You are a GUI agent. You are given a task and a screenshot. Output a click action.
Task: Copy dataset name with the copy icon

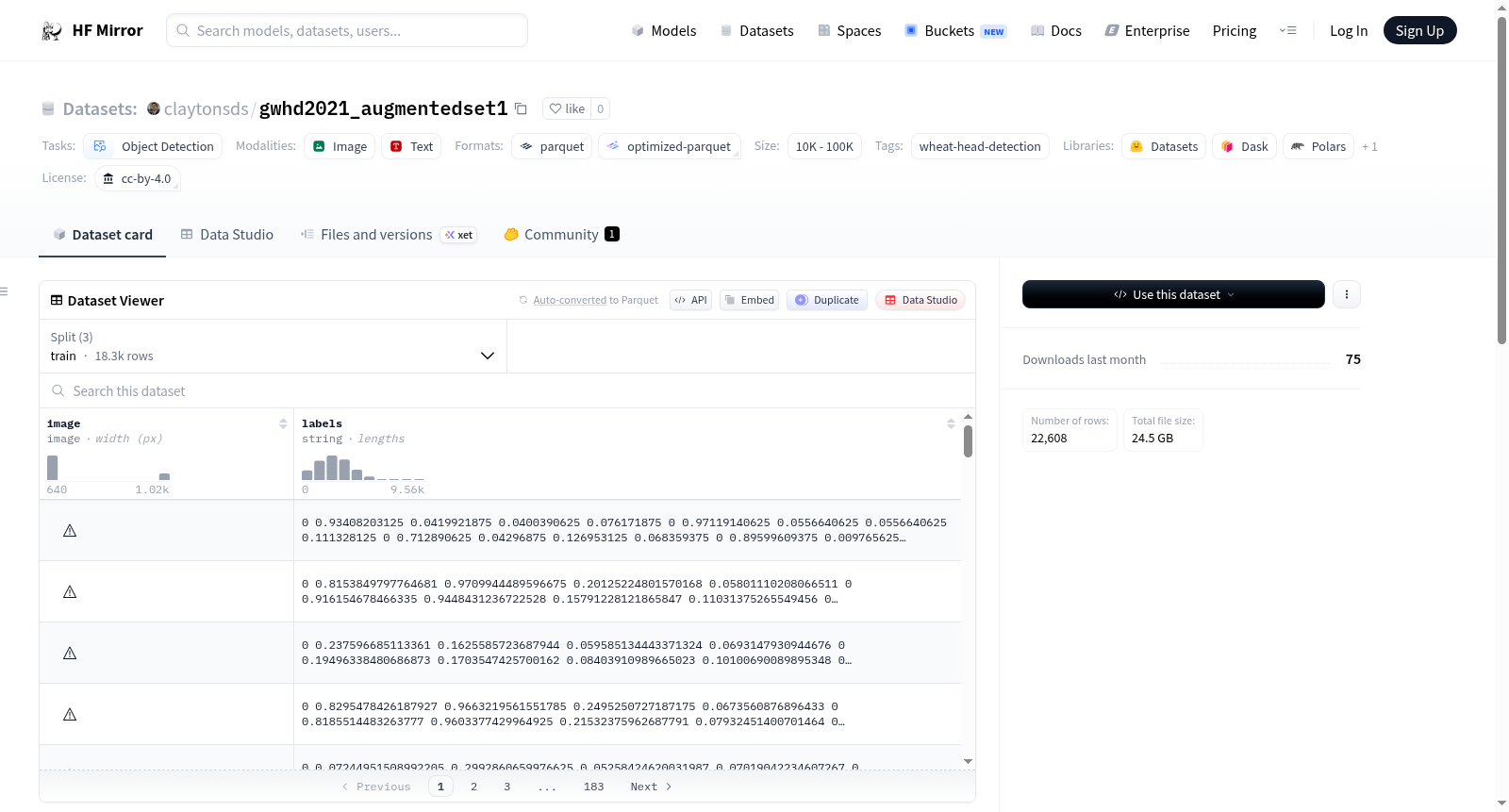tap(521, 108)
